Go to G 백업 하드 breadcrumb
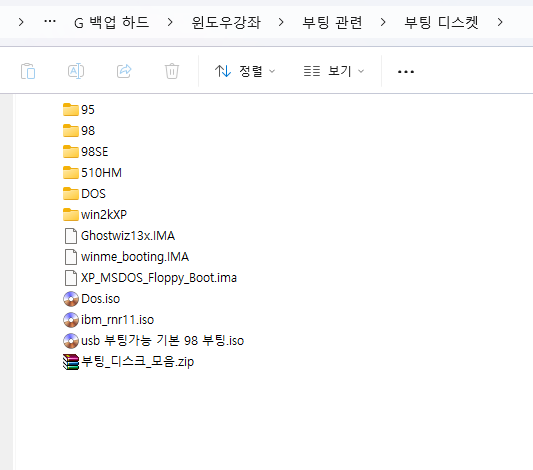The width and height of the screenshot is (533, 470). point(111,22)
